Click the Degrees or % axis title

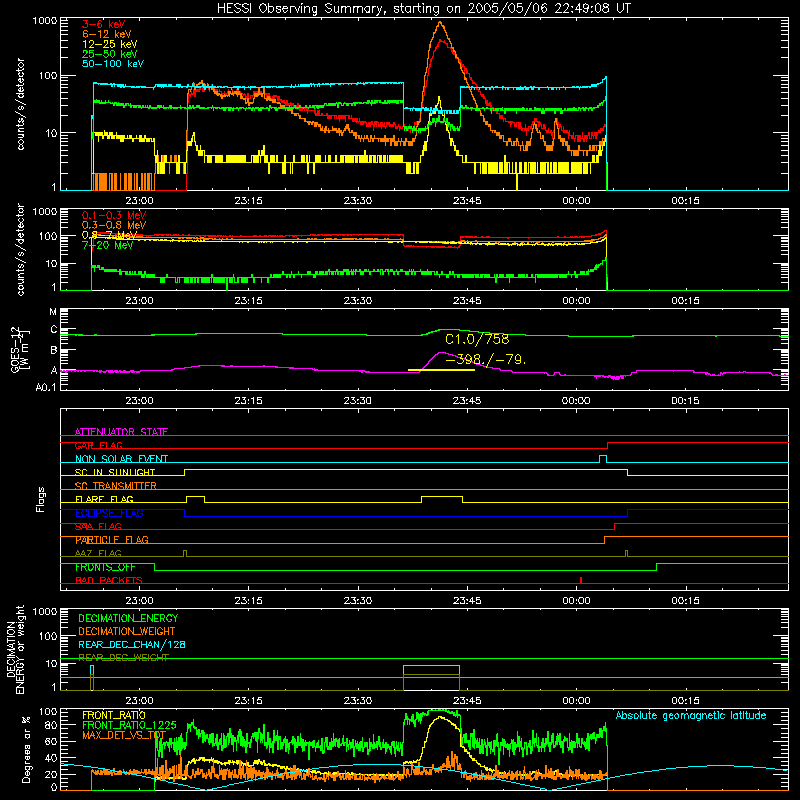tap(26, 750)
